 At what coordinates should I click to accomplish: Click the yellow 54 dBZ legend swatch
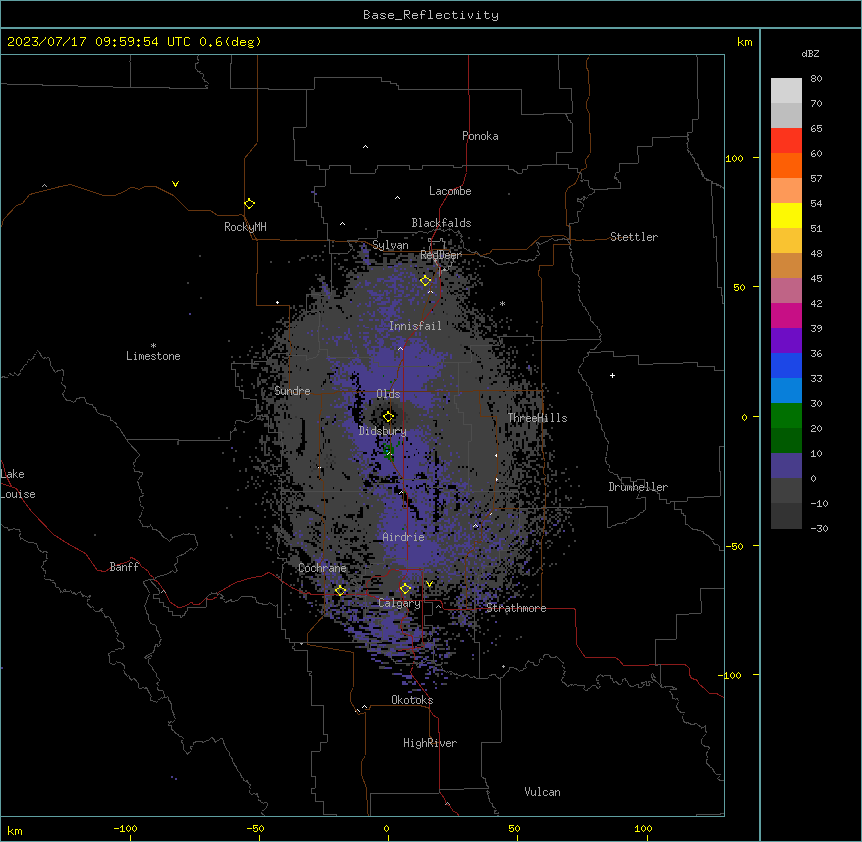(786, 215)
